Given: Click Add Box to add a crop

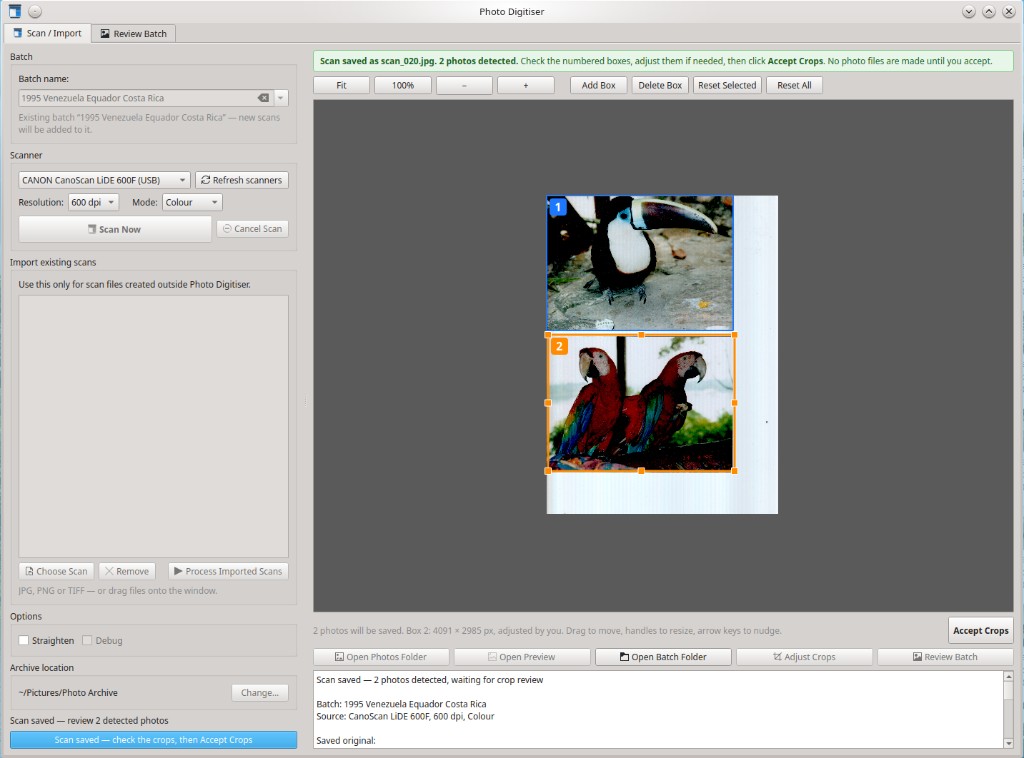Looking at the screenshot, I should tap(598, 86).
